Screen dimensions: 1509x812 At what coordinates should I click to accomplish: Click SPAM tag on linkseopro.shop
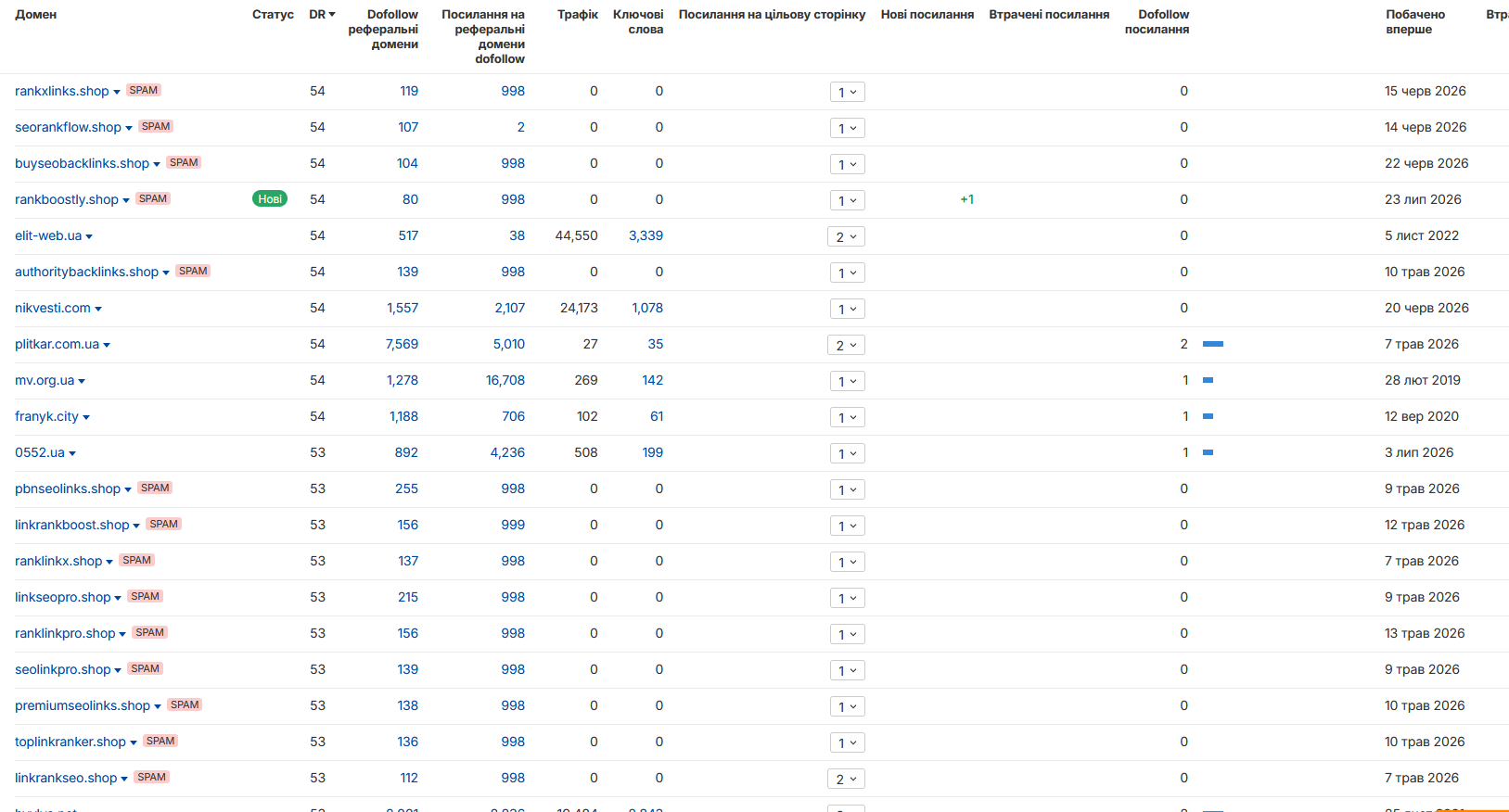(x=145, y=596)
